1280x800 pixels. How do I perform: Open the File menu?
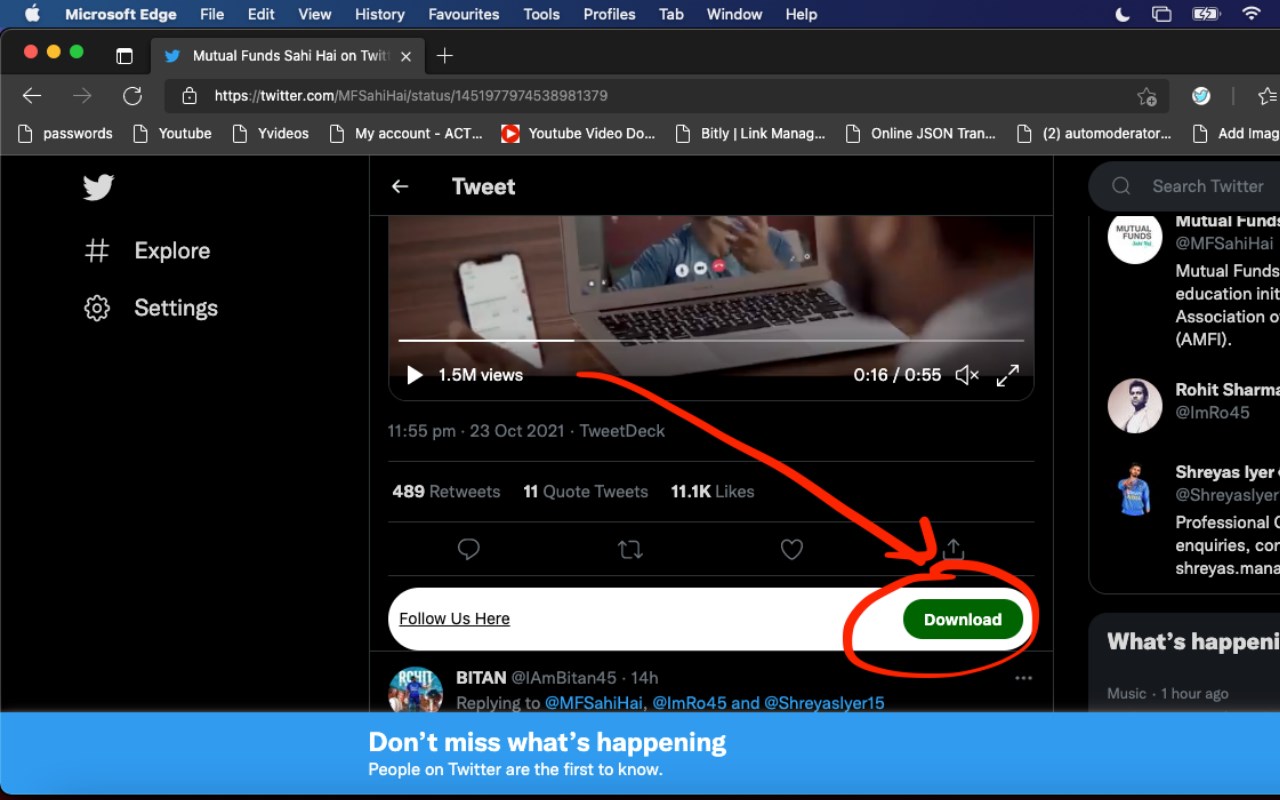[212, 14]
